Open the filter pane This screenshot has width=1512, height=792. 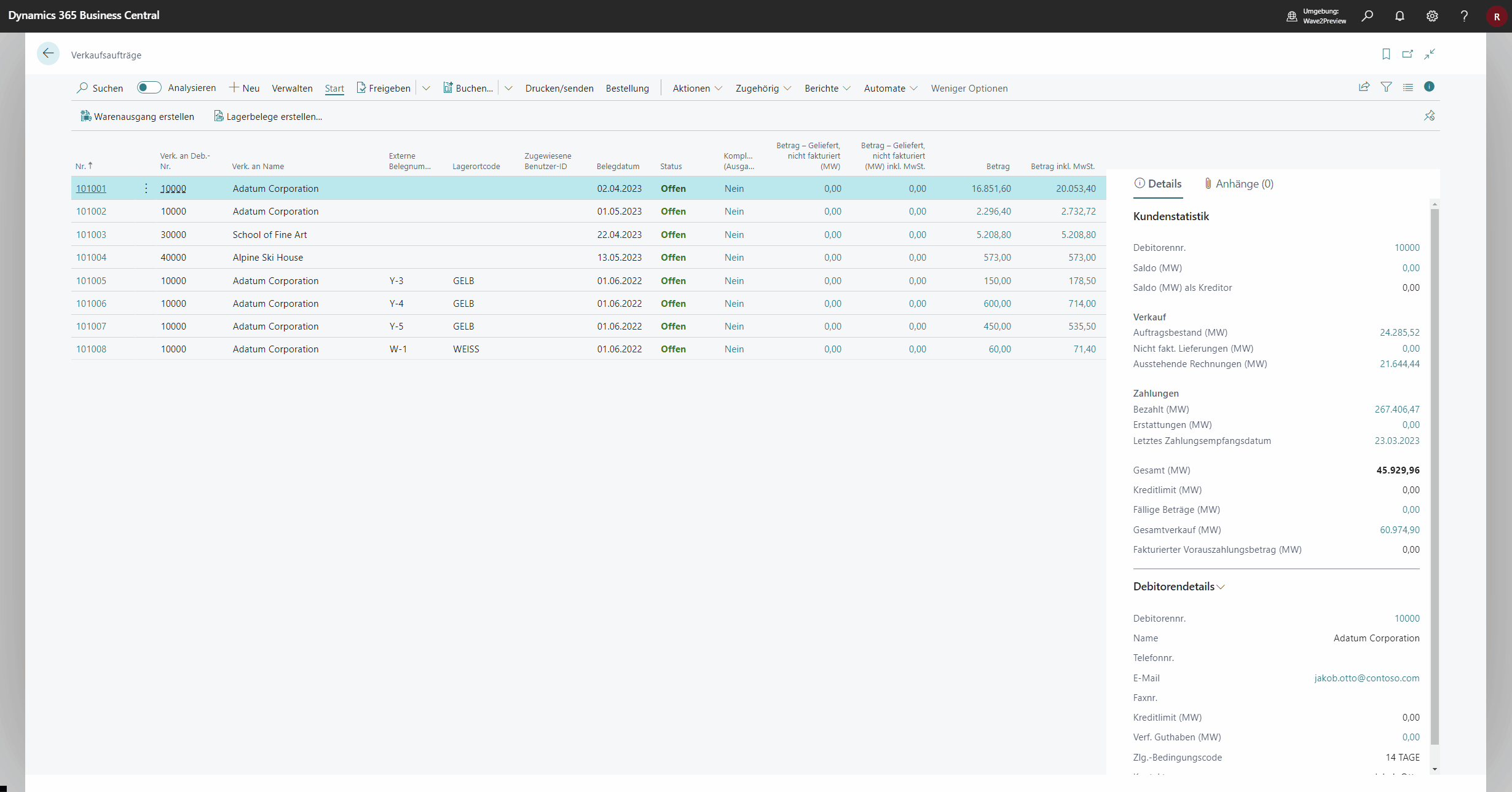(x=1386, y=87)
